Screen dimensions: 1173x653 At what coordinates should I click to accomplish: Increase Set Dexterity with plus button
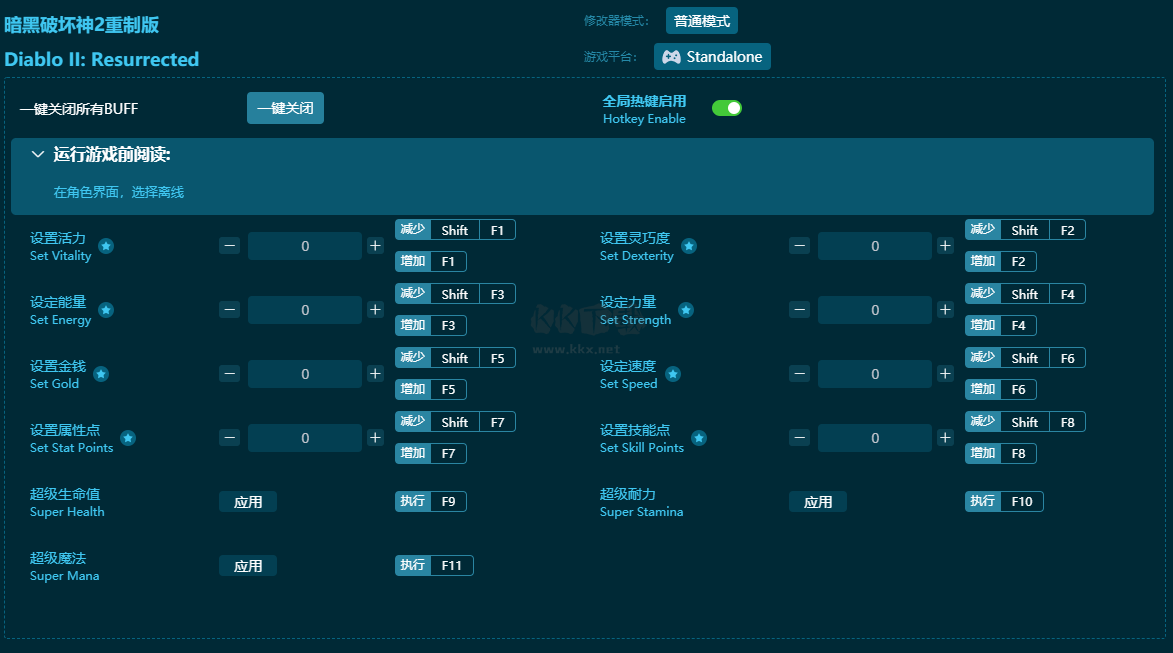click(x=946, y=245)
